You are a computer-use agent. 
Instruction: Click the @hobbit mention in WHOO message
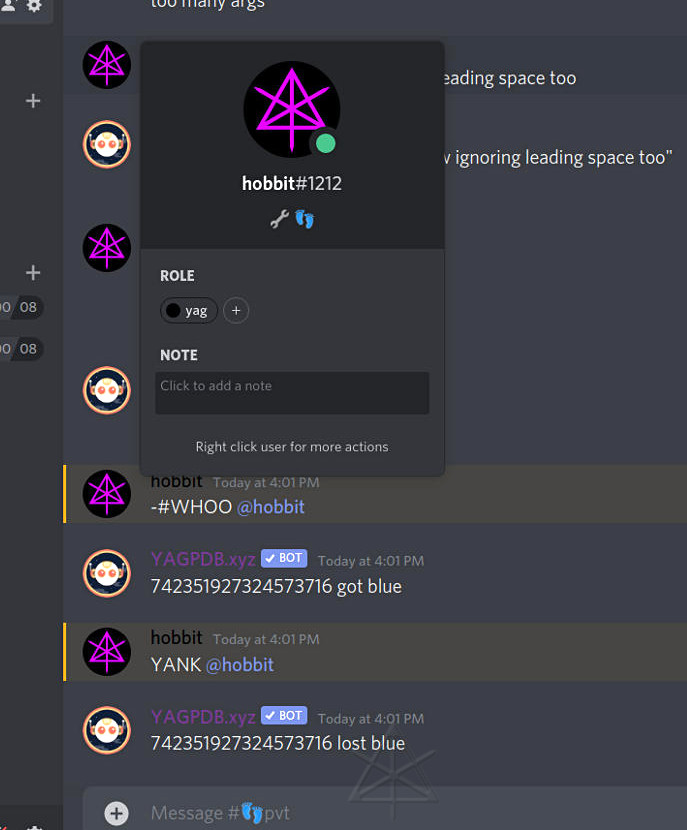point(270,507)
